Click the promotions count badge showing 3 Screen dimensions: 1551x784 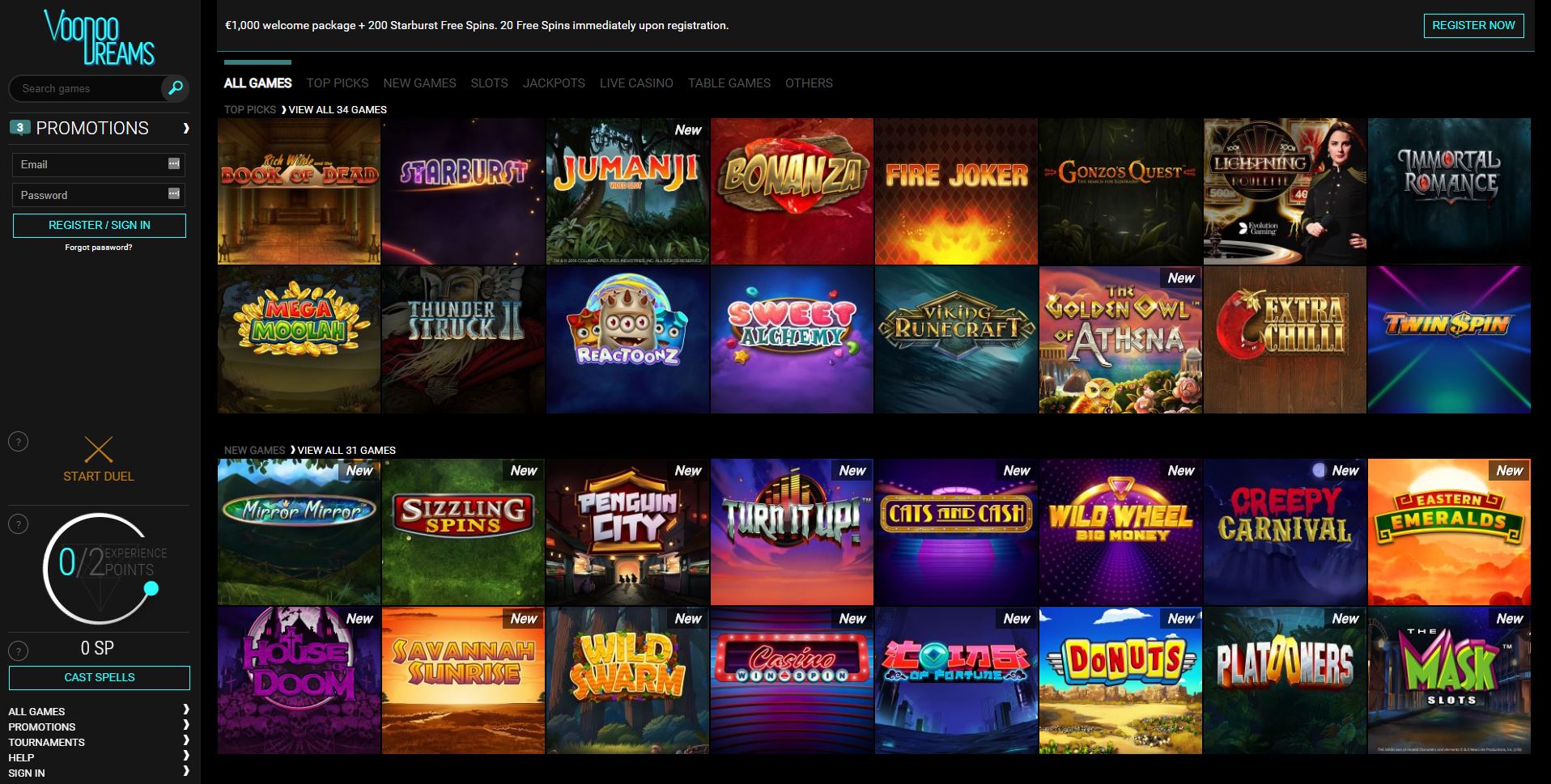20,127
